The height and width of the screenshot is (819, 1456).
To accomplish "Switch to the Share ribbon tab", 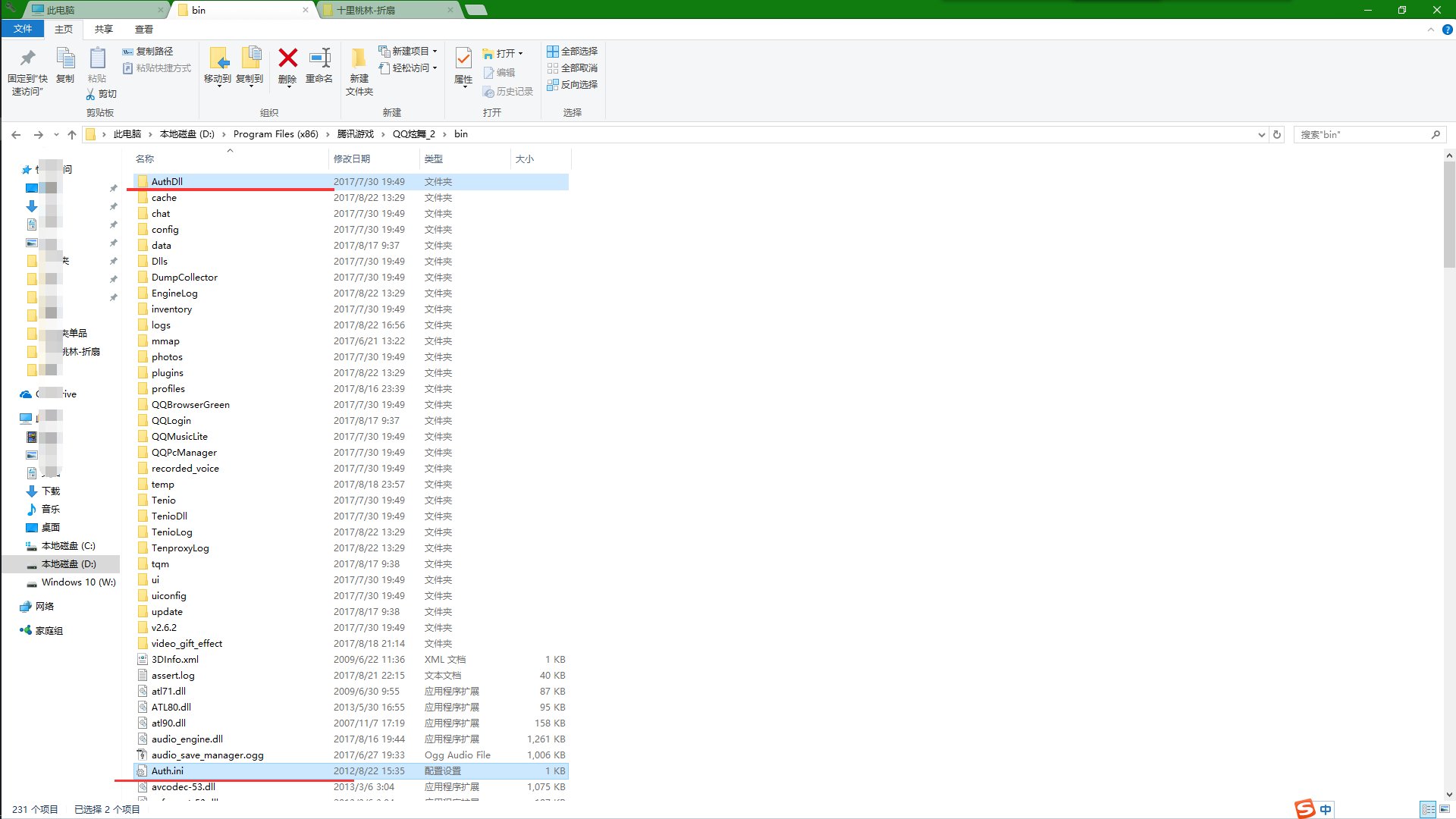I will [104, 29].
